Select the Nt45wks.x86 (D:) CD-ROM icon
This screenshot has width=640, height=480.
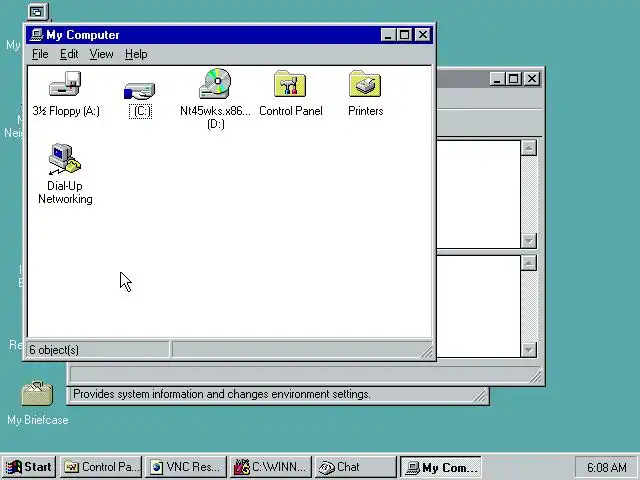coord(215,84)
